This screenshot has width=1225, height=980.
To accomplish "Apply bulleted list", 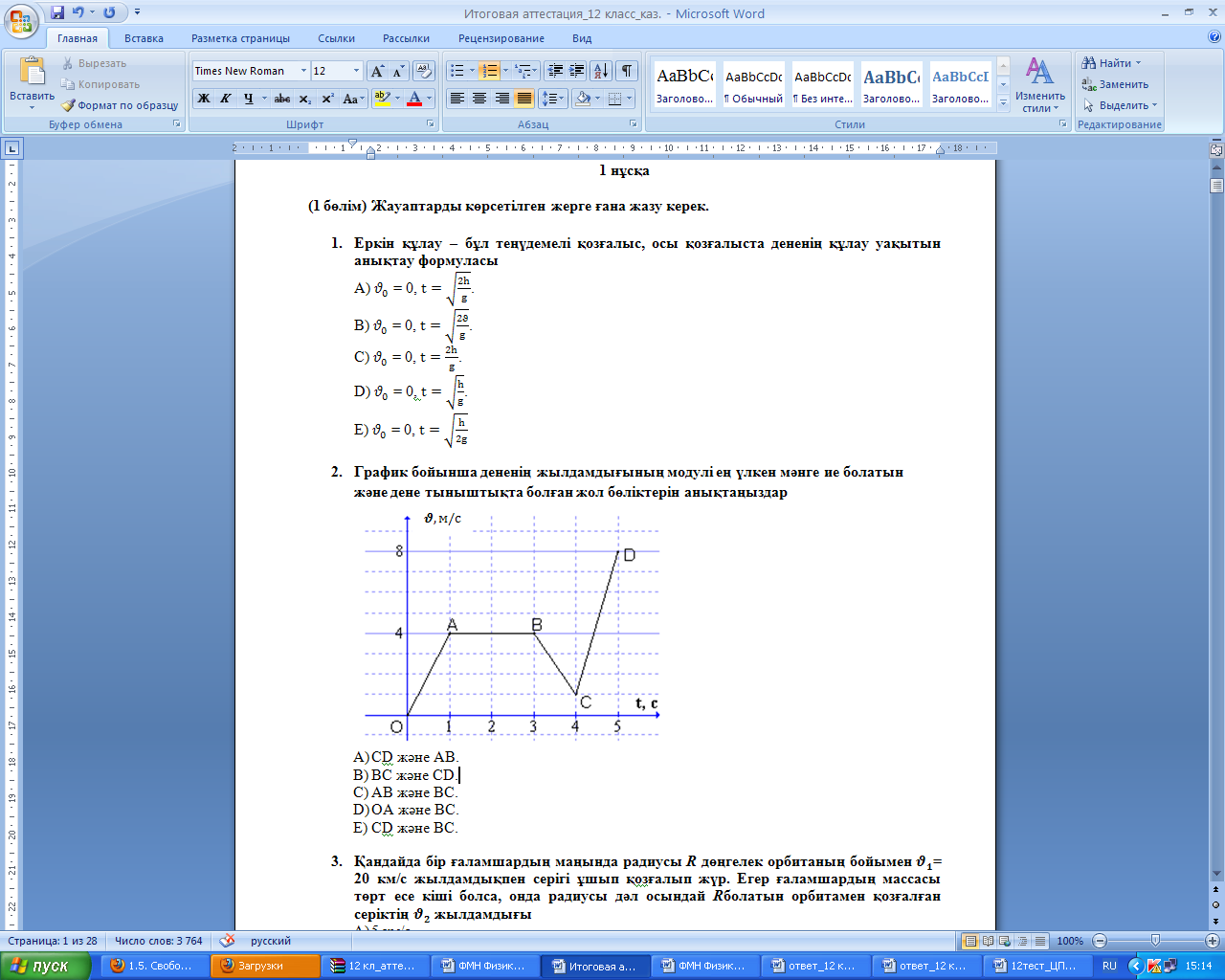I will pos(457,71).
